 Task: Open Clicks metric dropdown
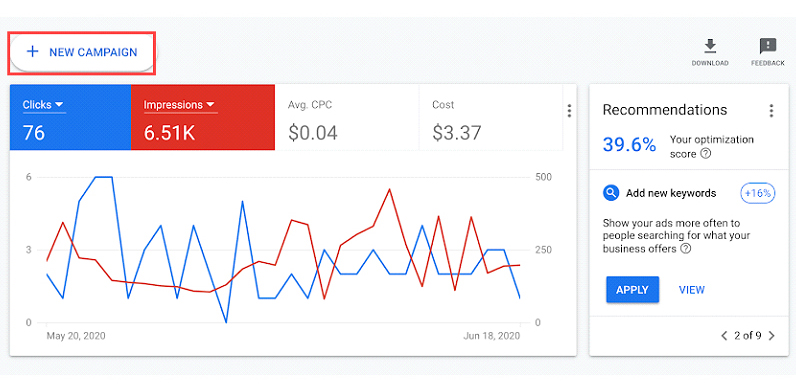(43, 105)
